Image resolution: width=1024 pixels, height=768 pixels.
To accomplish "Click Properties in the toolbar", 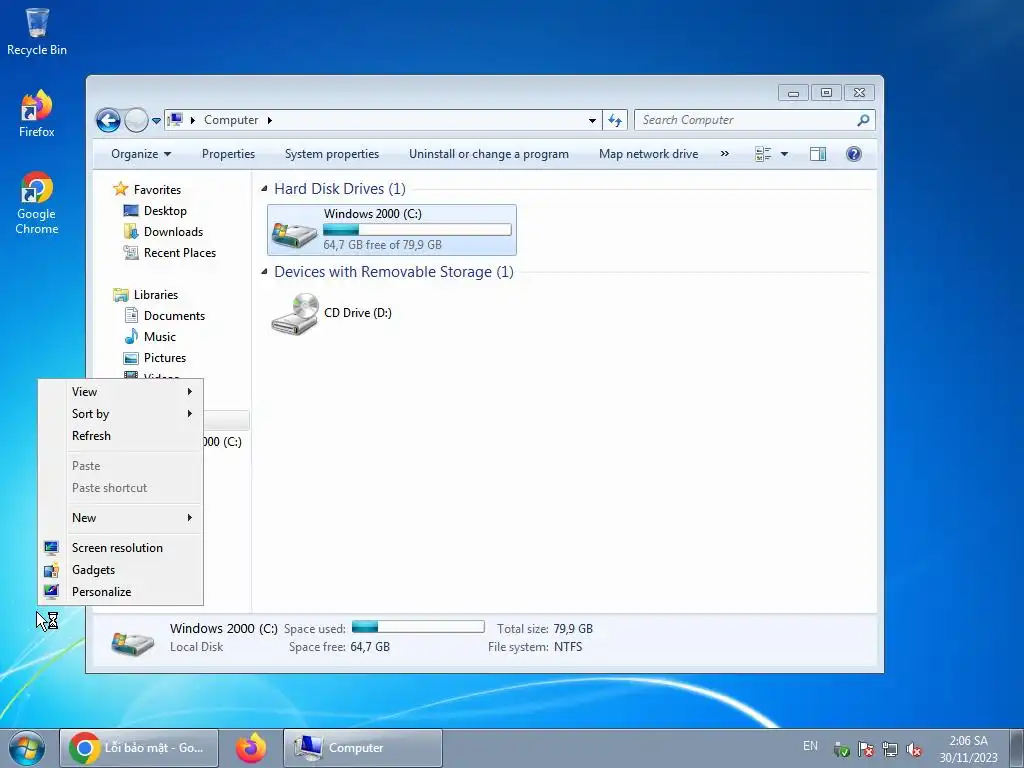I will (228, 154).
